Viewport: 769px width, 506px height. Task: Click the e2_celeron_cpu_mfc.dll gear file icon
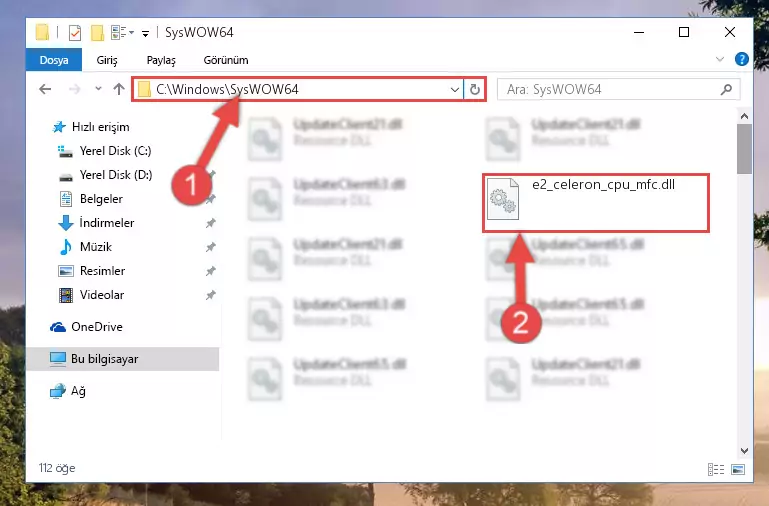503,199
